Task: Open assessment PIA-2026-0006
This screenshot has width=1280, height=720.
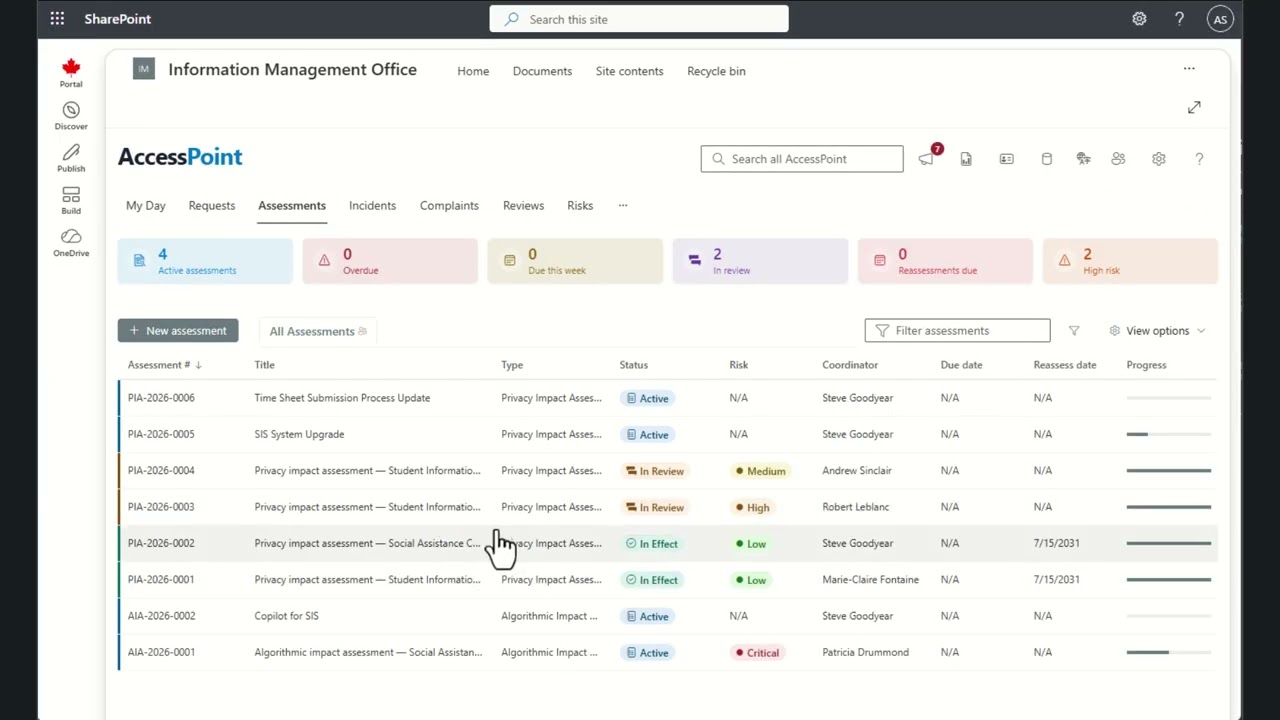Action: point(161,398)
